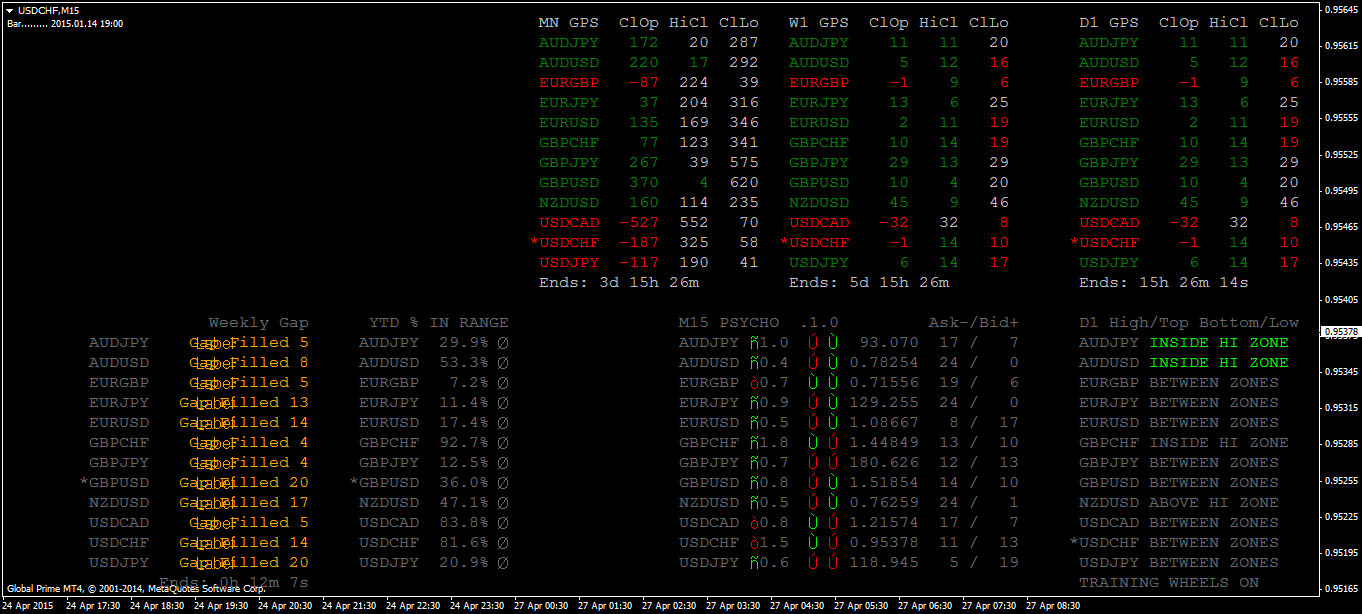Click the 0.95645 label on price scale

[x=1341, y=9]
